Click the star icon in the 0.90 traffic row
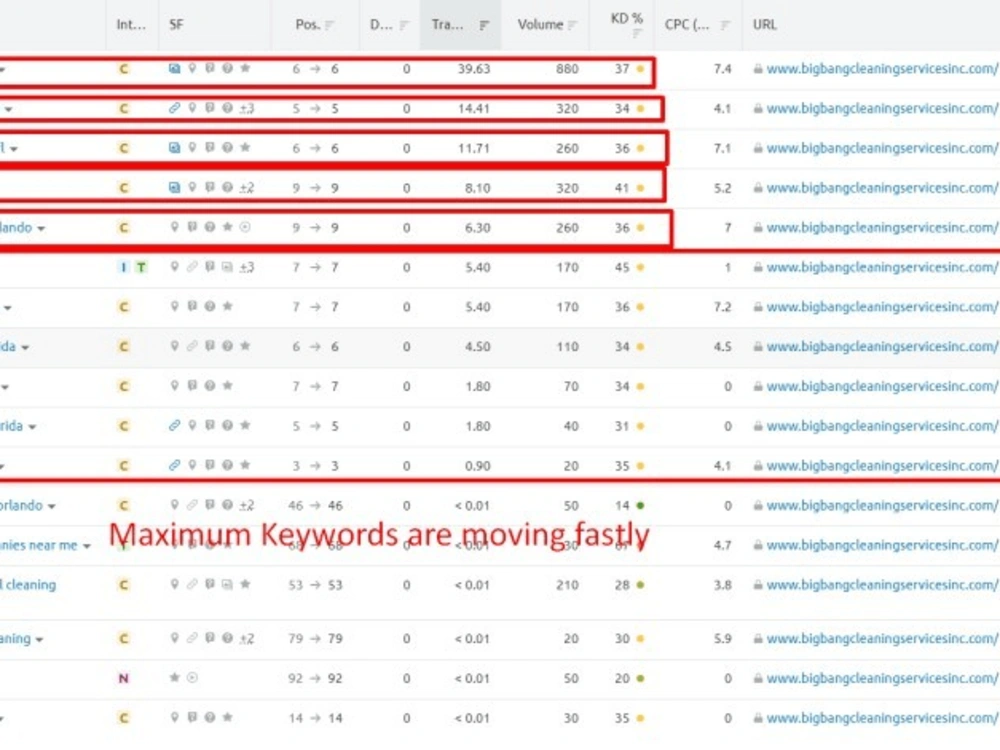Screen dimensions: 1000x750 [x=245, y=465]
